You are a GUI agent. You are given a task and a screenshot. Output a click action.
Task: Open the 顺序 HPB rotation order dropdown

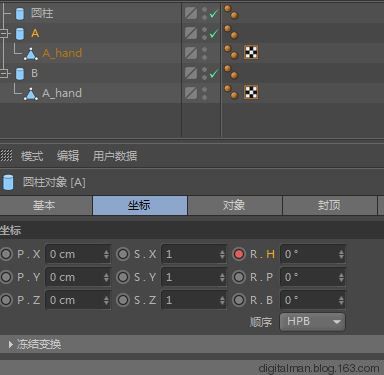pyautogui.click(x=312, y=322)
